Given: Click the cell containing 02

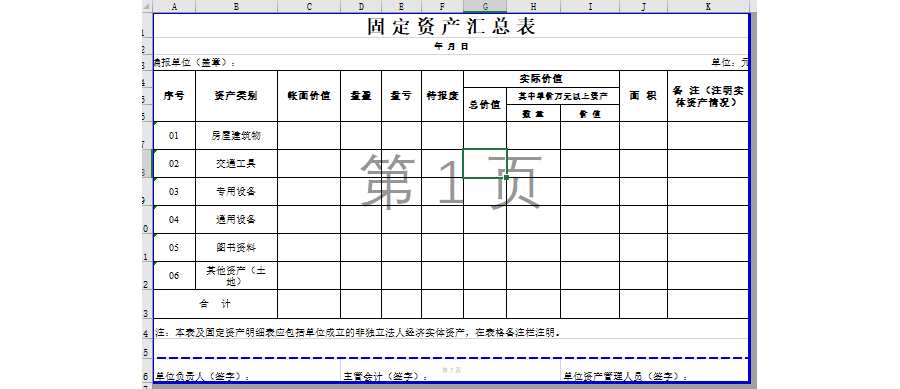Looking at the screenshot, I should pyautogui.click(x=174, y=164).
